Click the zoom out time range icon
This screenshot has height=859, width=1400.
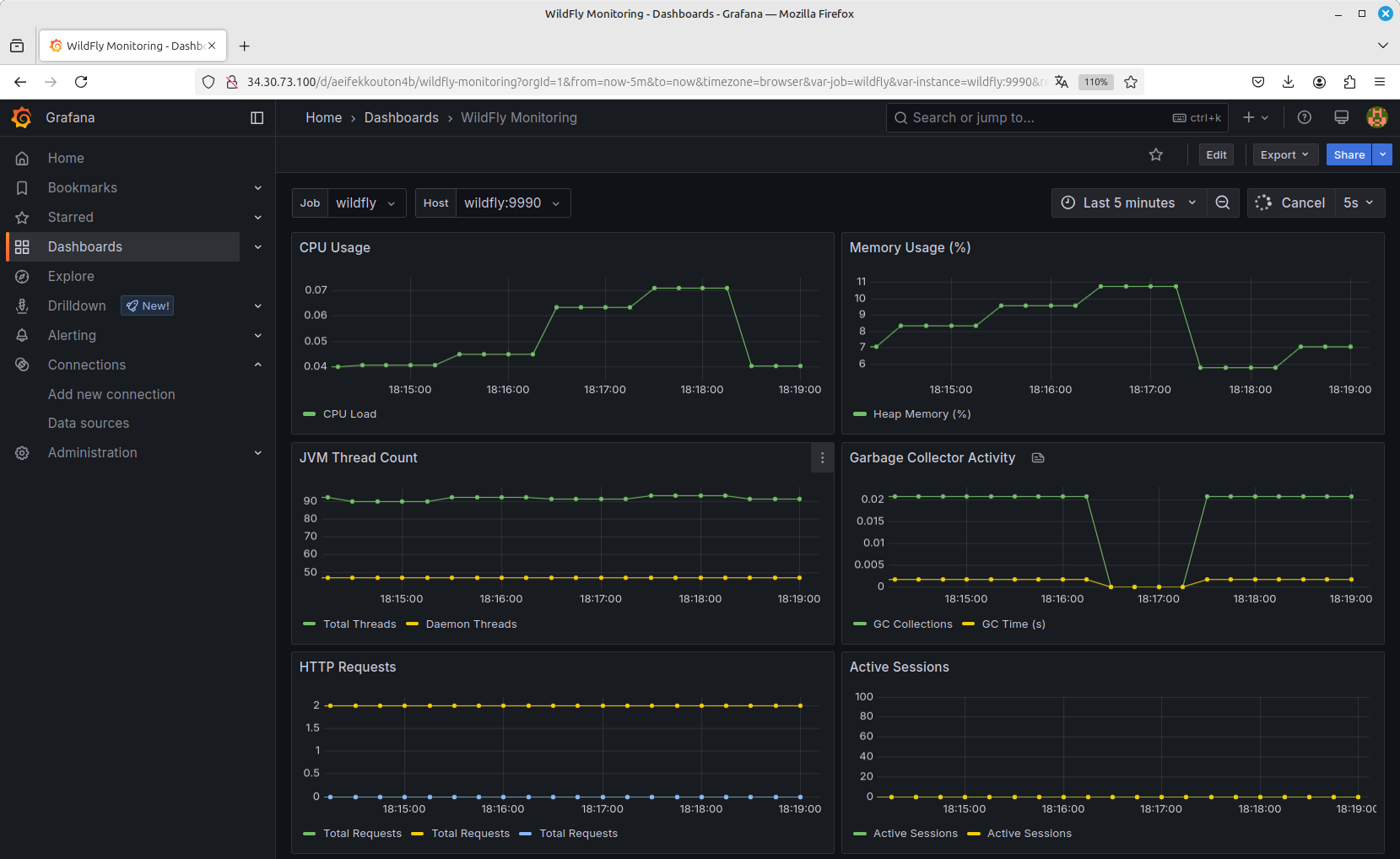1222,203
